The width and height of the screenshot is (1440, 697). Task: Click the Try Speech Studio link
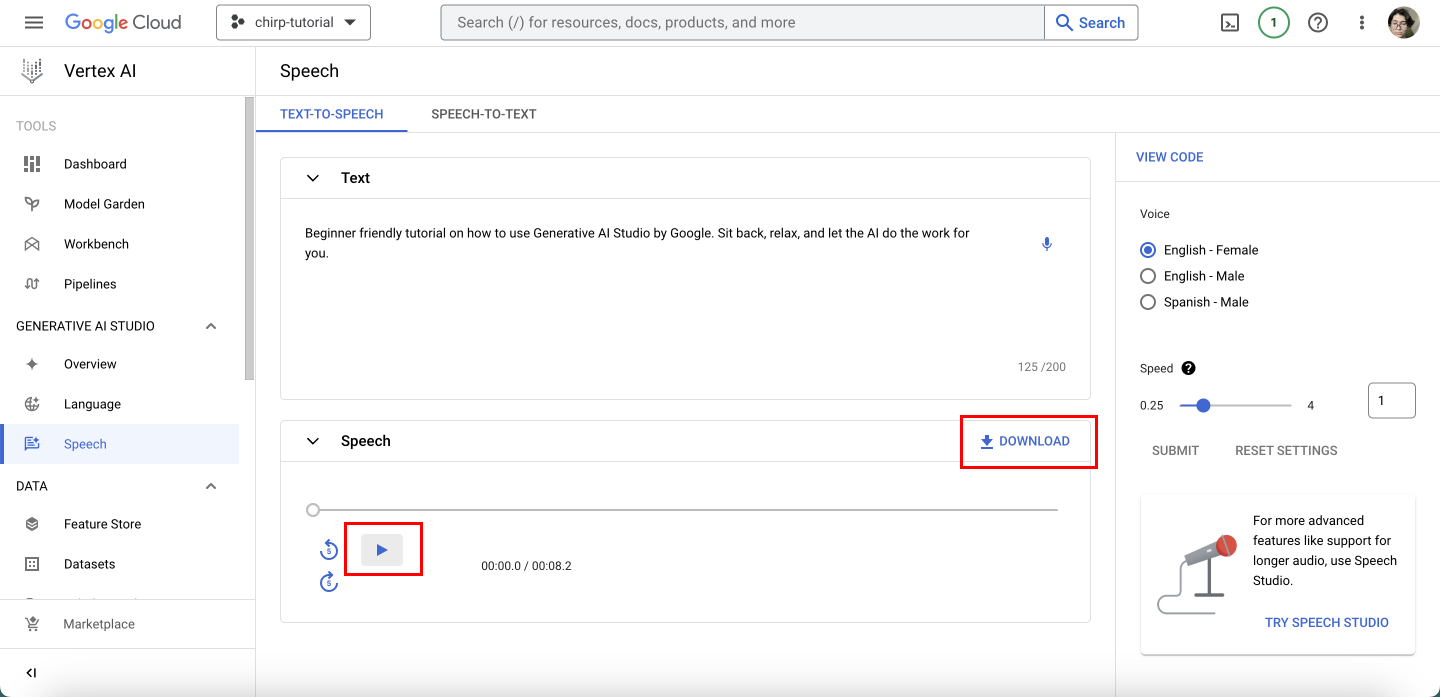pyautogui.click(x=1326, y=622)
